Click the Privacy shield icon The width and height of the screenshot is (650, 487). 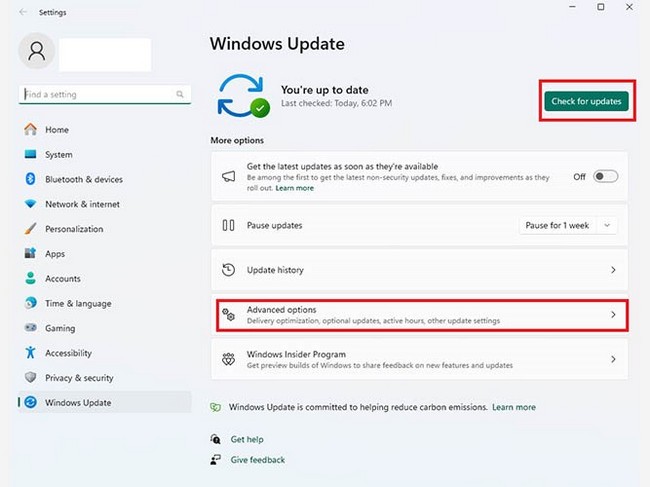(30, 377)
